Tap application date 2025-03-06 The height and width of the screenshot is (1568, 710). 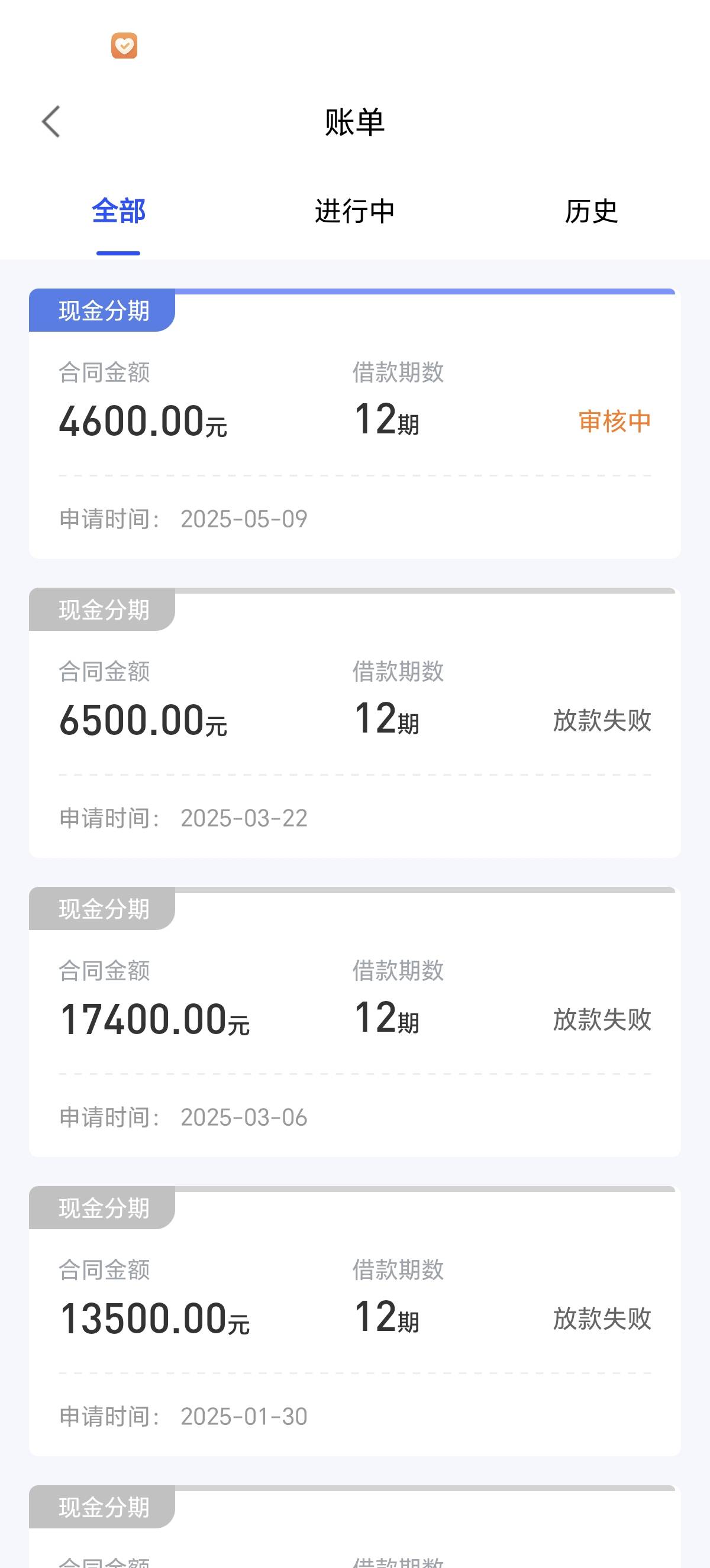pos(244,1117)
